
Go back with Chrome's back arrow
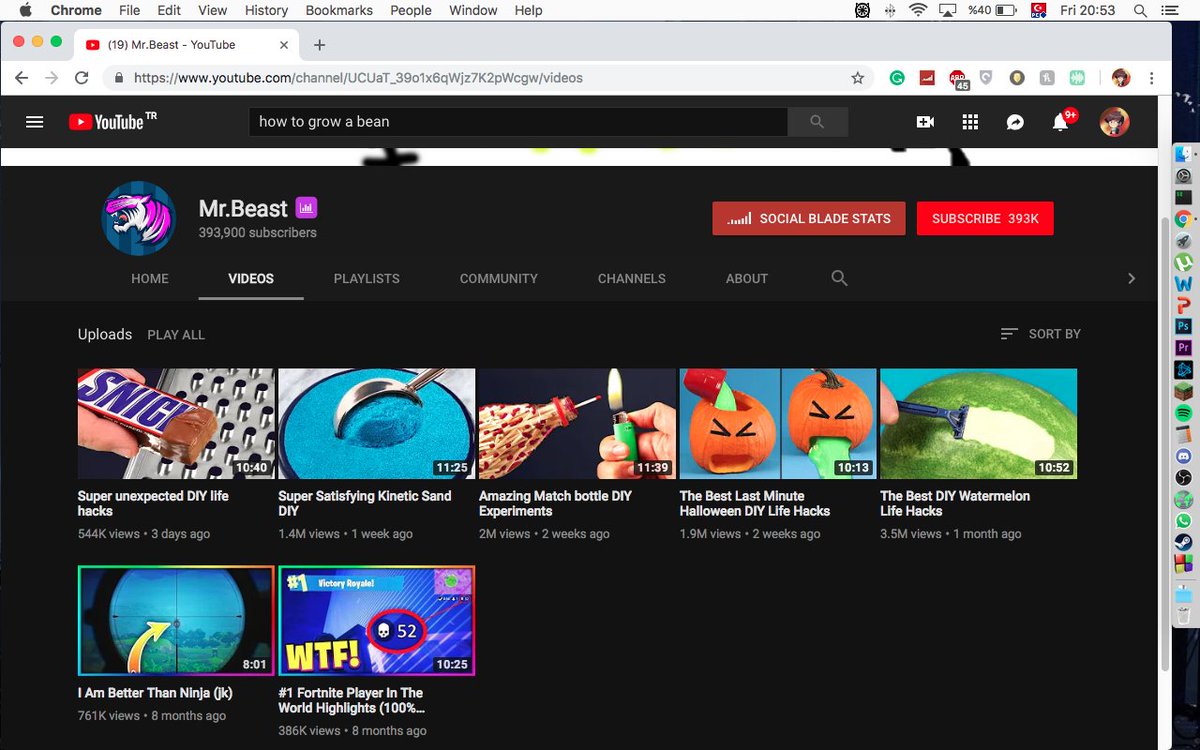(22, 78)
